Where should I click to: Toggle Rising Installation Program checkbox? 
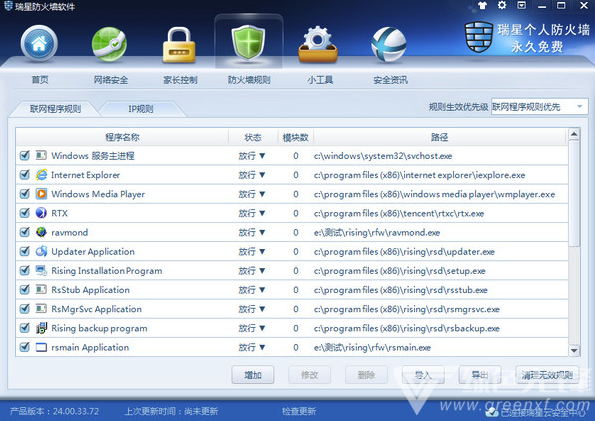click(x=25, y=270)
